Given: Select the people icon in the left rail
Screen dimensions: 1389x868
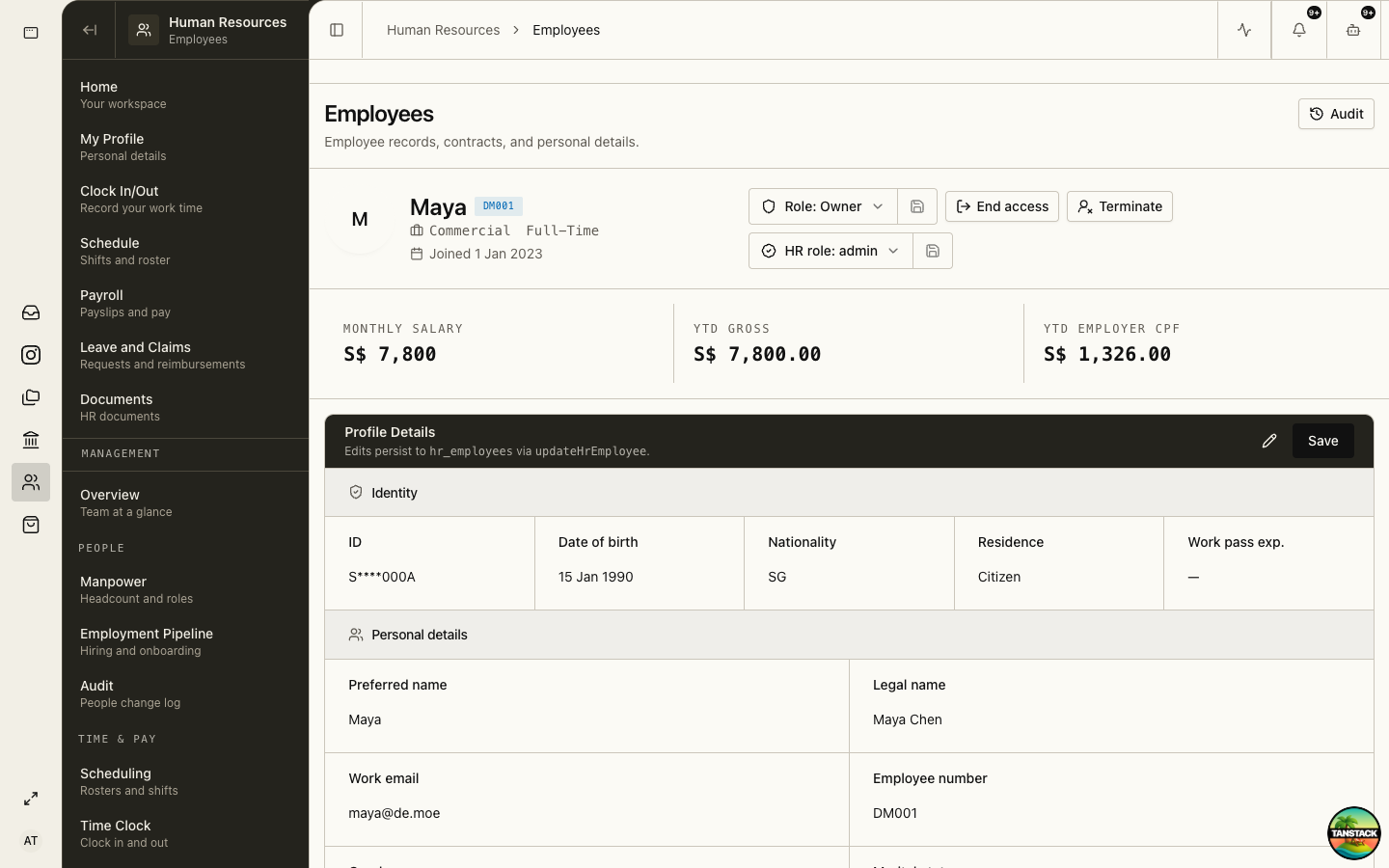Looking at the screenshot, I should pyautogui.click(x=31, y=482).
